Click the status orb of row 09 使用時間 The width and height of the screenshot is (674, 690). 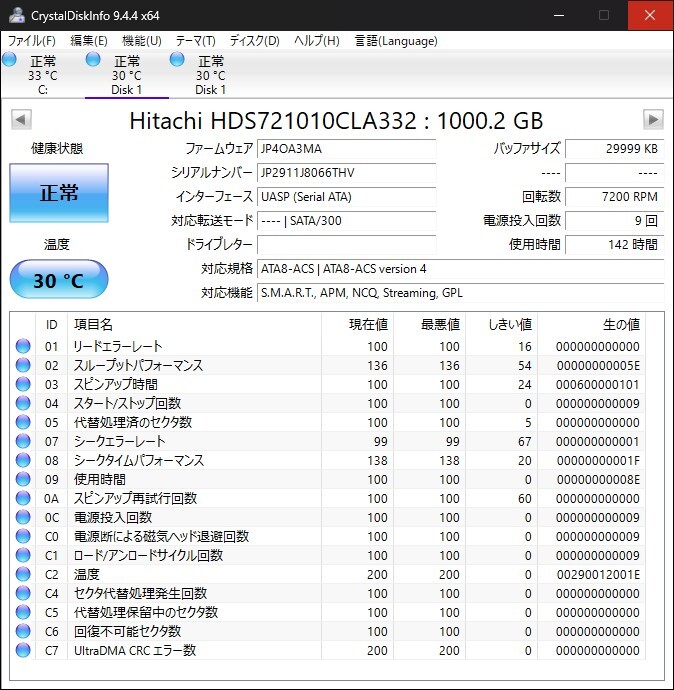coord(23,479)
